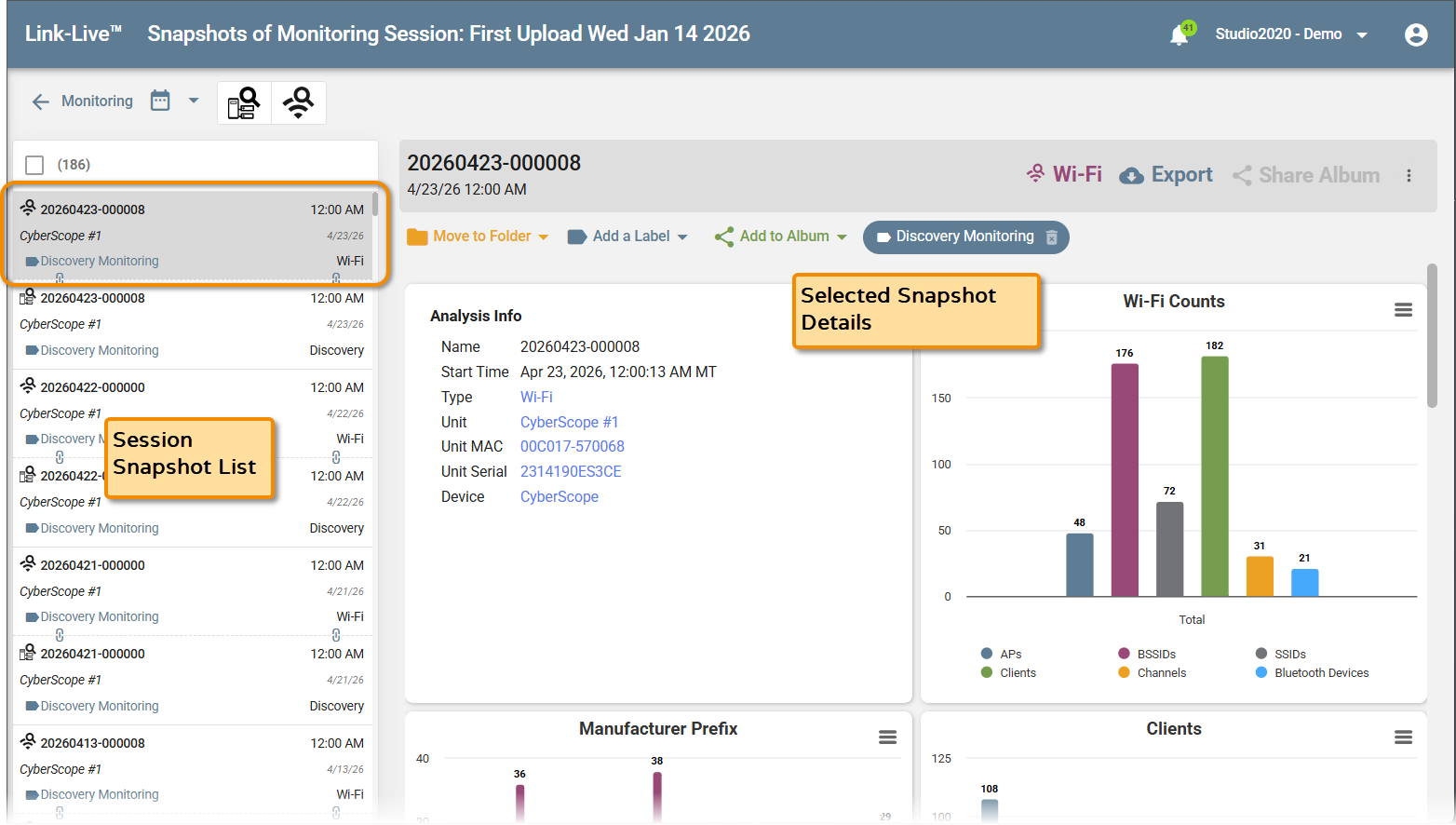Click the purple BSSIDs bar in chart
Image resolution: width=1456 pixels, height=825 pixels.
(x=1125, y=480)
